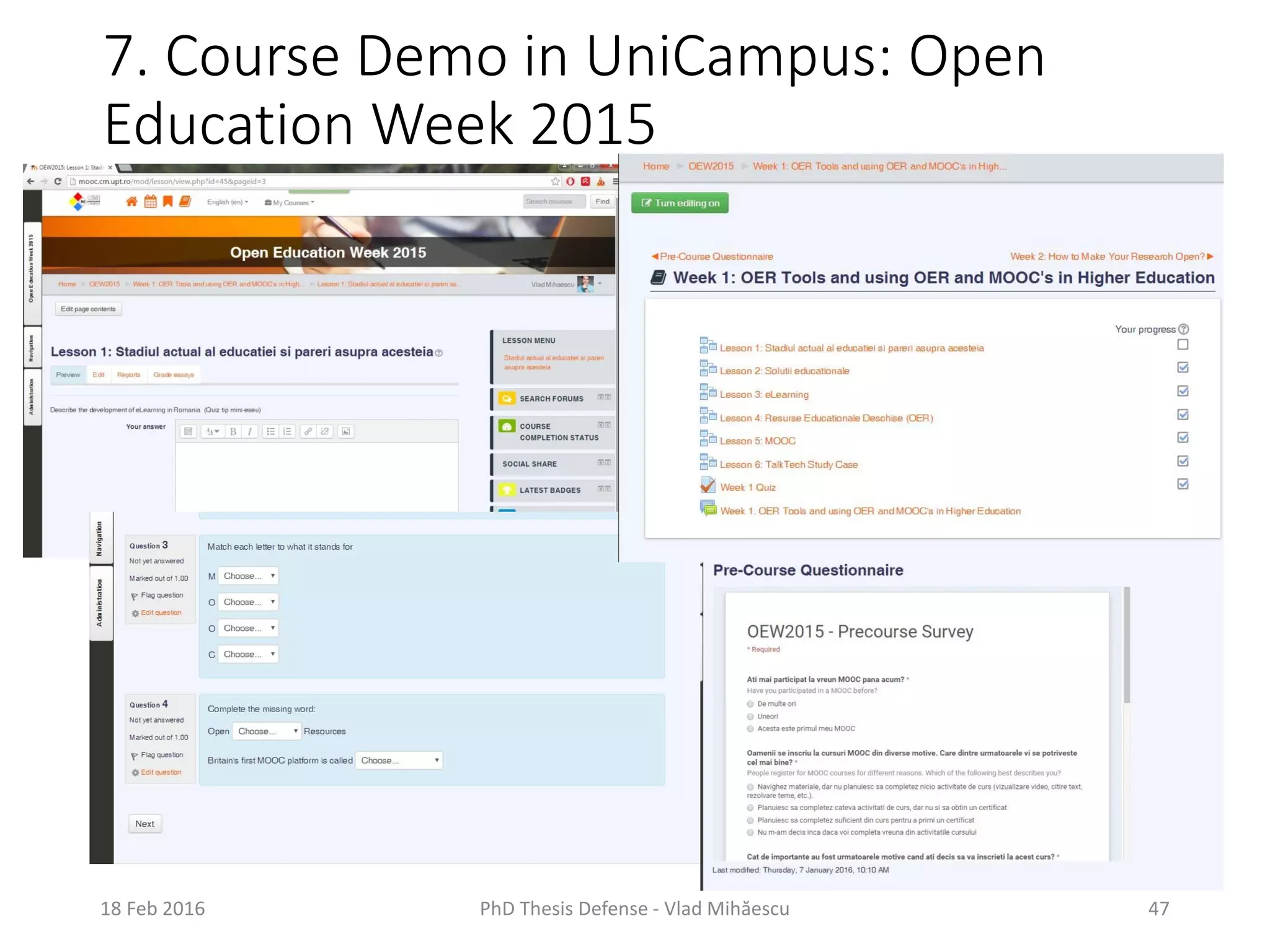Viewport: 1270px width, 952px height.
Task: Open the Choose dropdown for letter M
Action: point(248,576)
